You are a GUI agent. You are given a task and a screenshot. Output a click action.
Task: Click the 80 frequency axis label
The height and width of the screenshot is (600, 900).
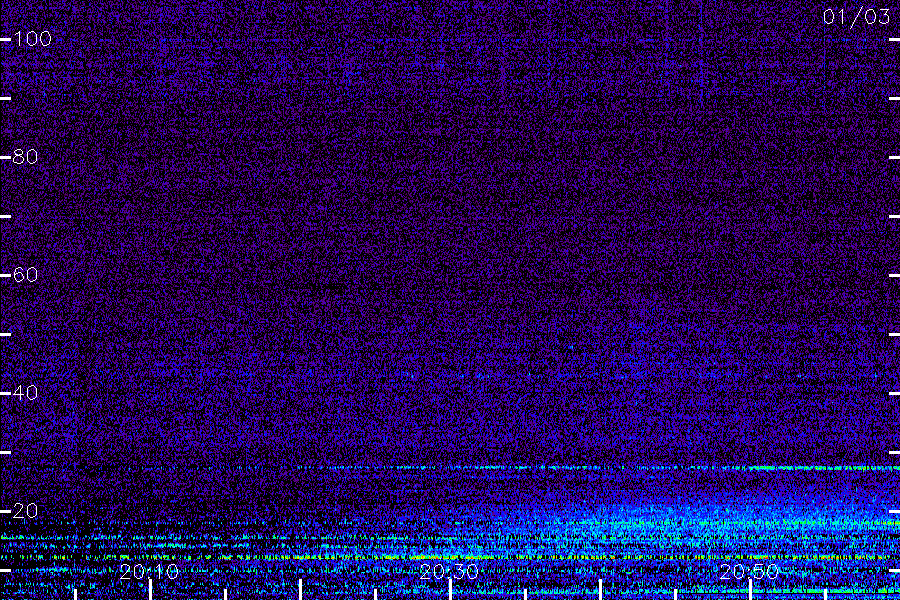(25, 157)
